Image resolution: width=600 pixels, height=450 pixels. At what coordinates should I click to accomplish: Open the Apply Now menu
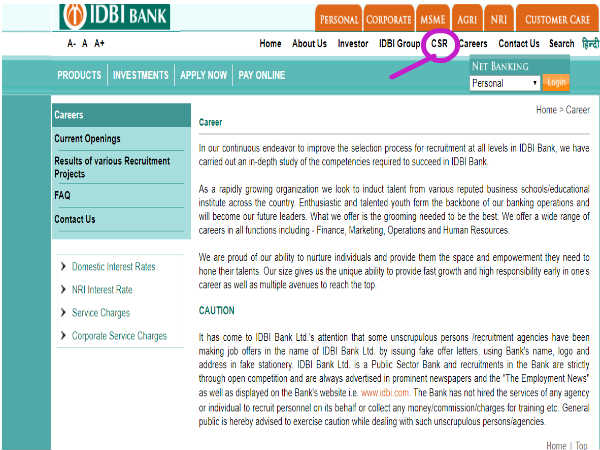coord(203,75)
